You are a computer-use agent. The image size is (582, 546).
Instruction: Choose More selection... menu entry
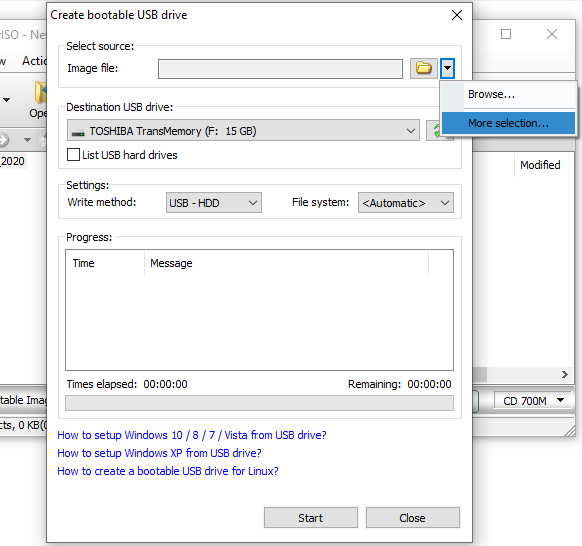[x=508, y=123]
